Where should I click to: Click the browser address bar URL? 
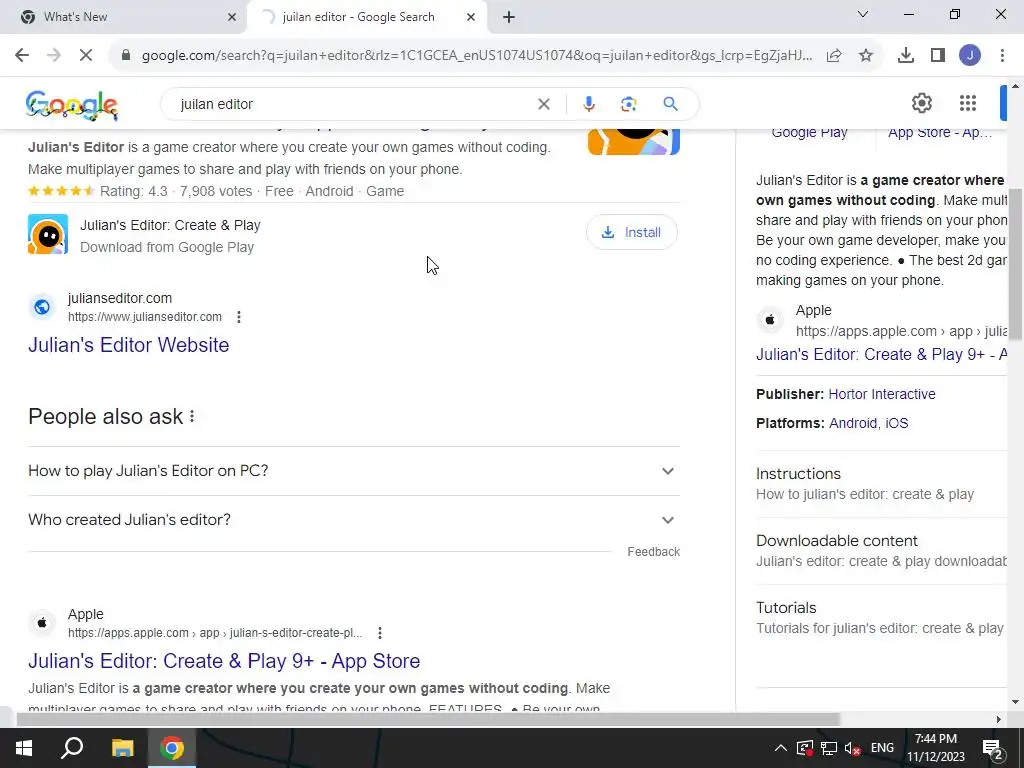pyautogui.click(x=477, y=56)
